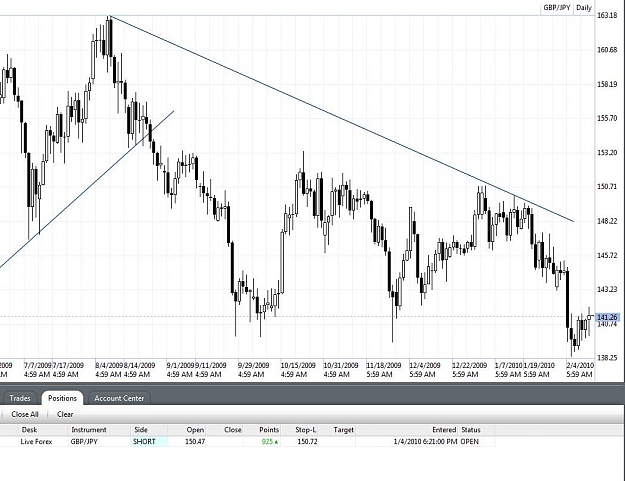Click the open price 150.47
Viewport: 625px width, 481px height.
[x=195, y=442]
